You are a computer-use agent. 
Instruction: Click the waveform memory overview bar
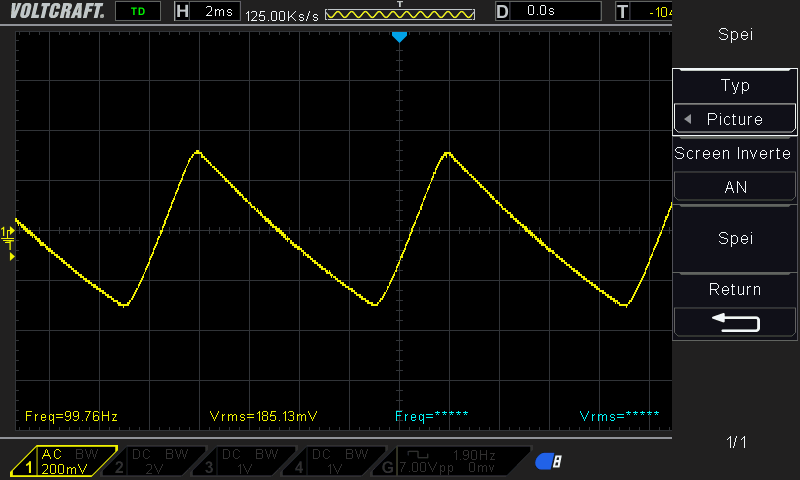[400, 14]
